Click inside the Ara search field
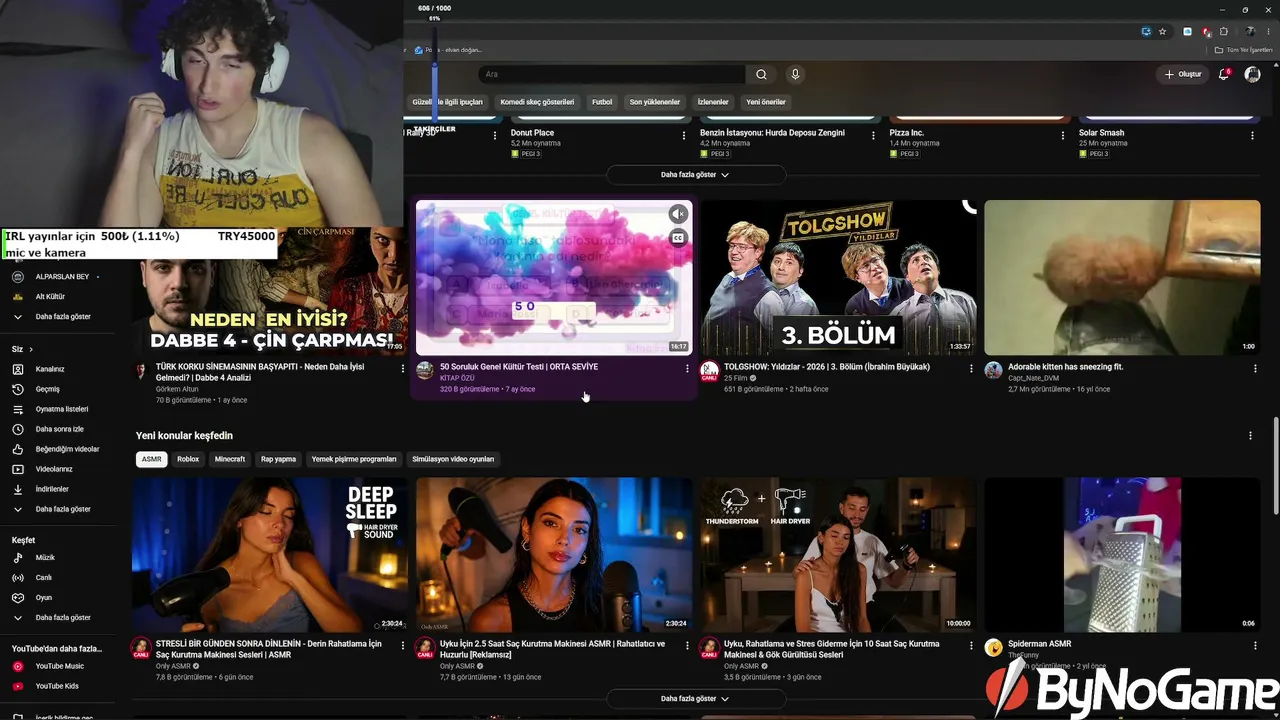 tap(612, 74)
